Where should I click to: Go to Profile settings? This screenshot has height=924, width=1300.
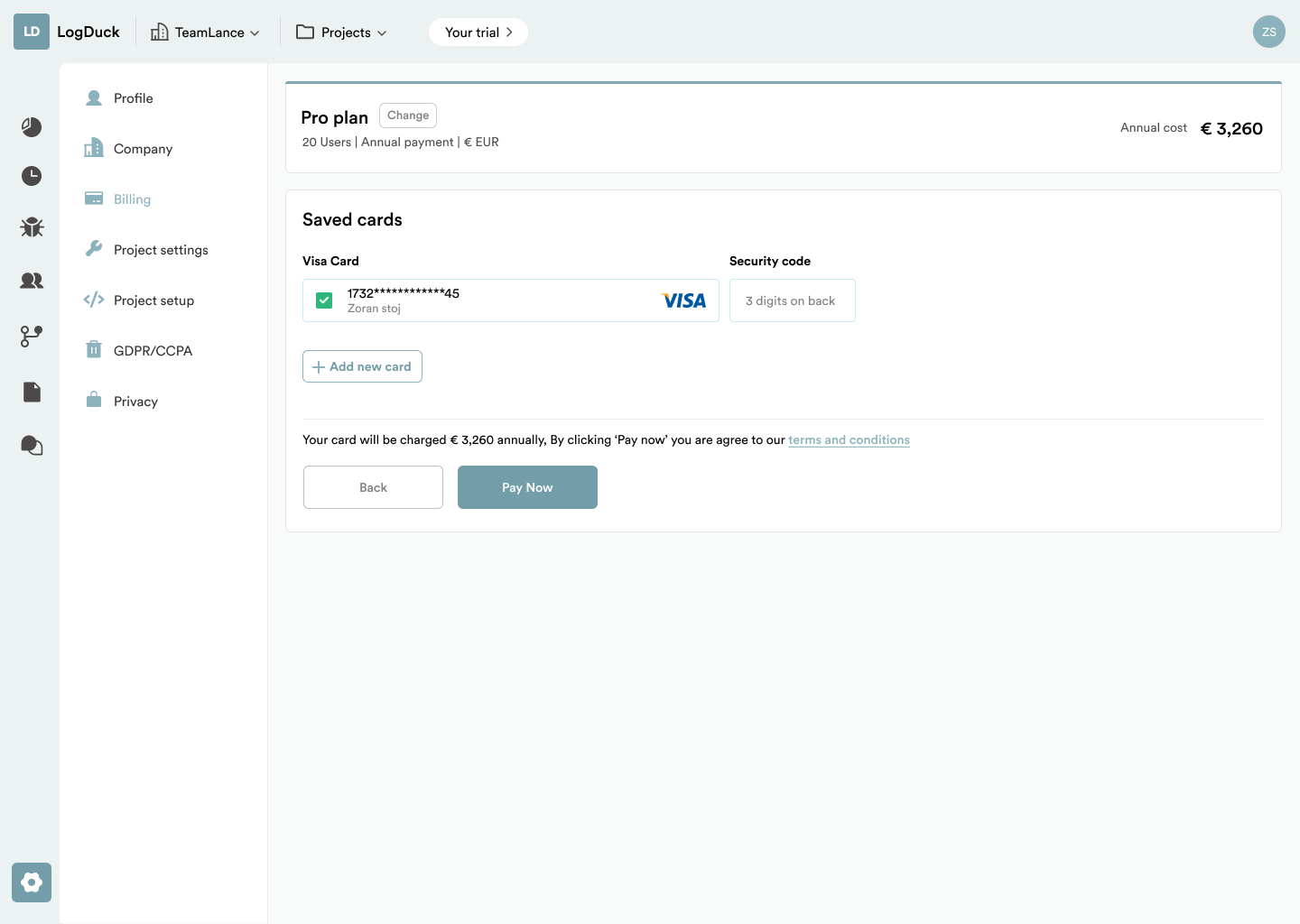[133, 98]
